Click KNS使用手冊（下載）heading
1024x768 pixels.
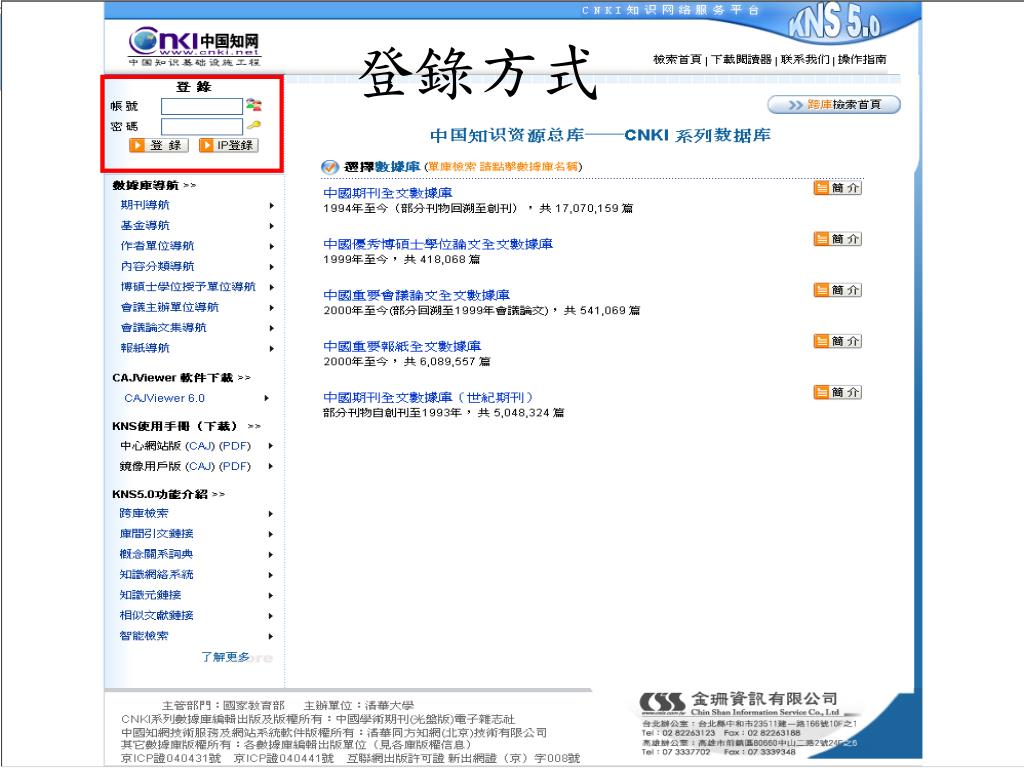click(x=175, y=426)
